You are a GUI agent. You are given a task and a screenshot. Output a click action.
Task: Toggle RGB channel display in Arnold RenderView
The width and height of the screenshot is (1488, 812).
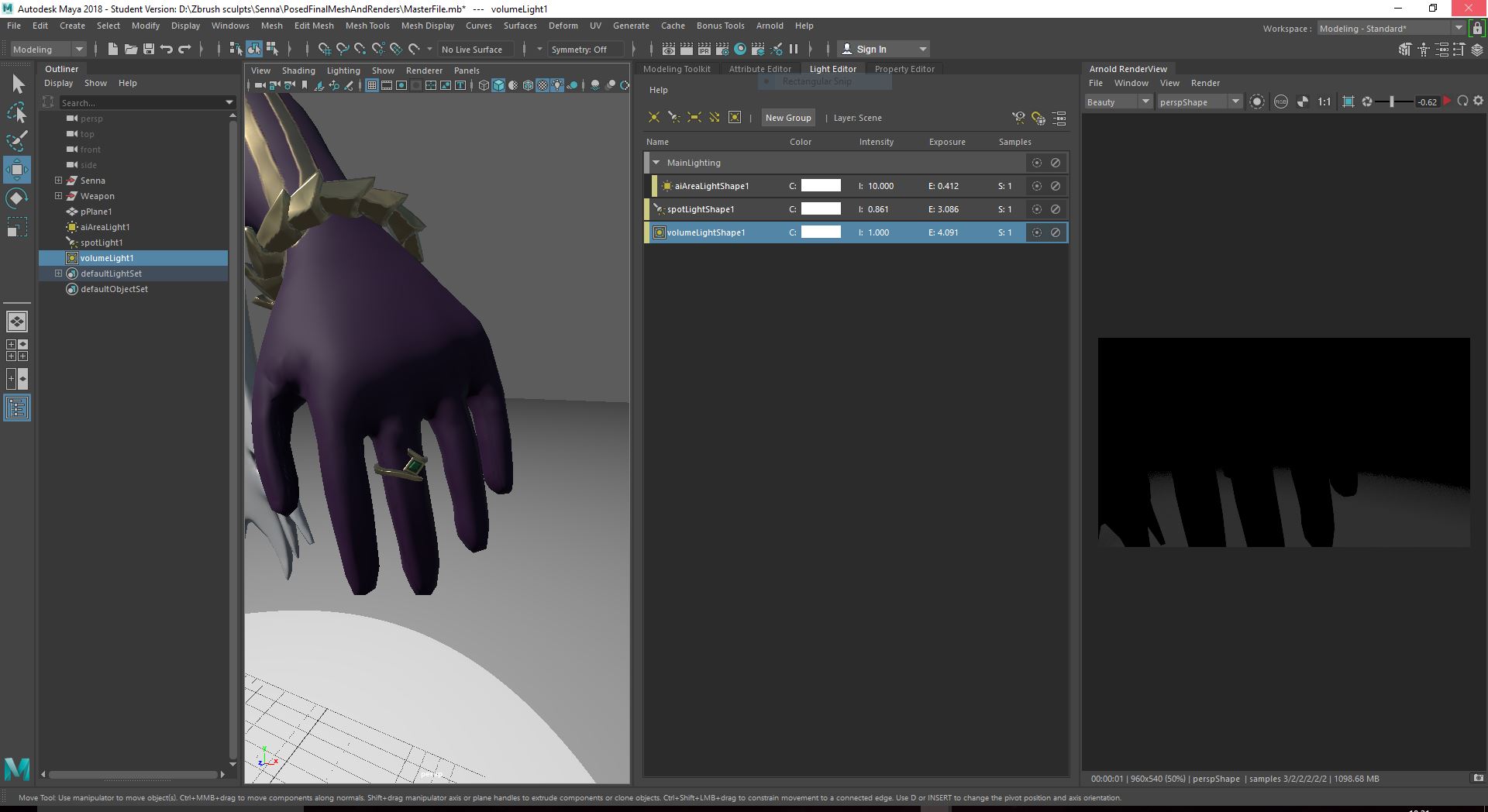point(1280,101)
